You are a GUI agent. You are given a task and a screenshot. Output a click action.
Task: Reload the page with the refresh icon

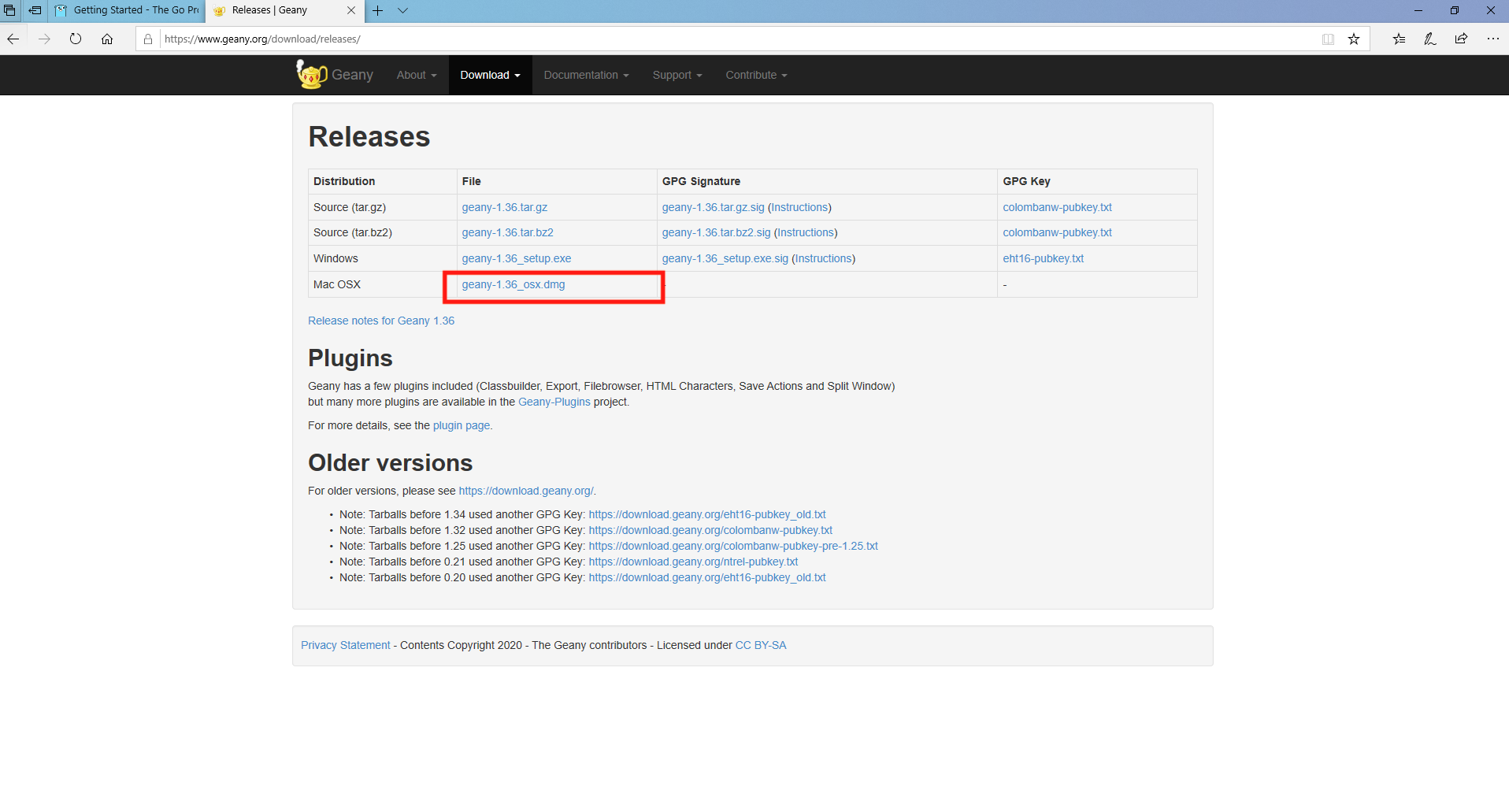click(x=76, y=39)
